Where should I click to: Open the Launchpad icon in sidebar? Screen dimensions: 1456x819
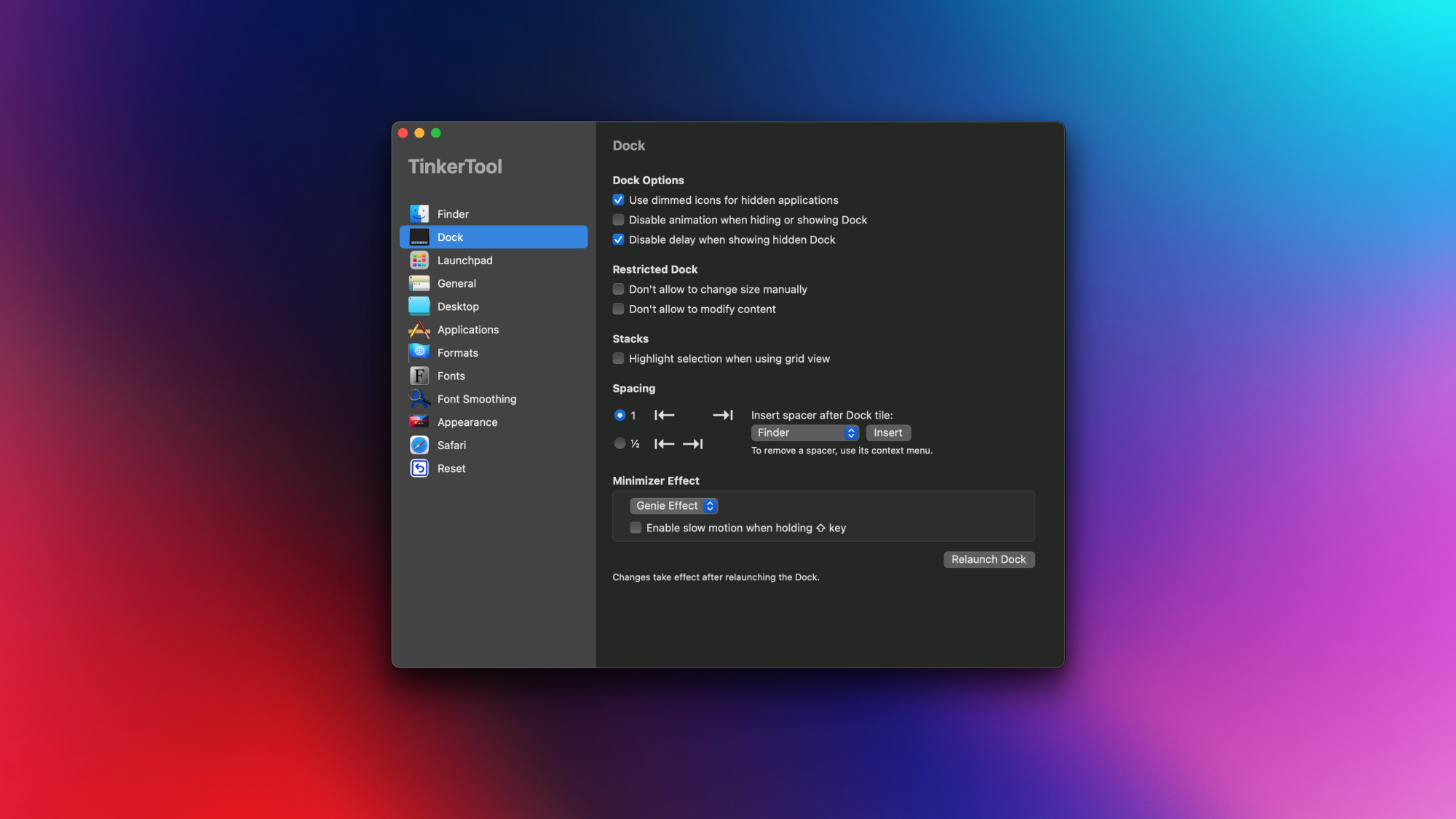click(419, 260)
